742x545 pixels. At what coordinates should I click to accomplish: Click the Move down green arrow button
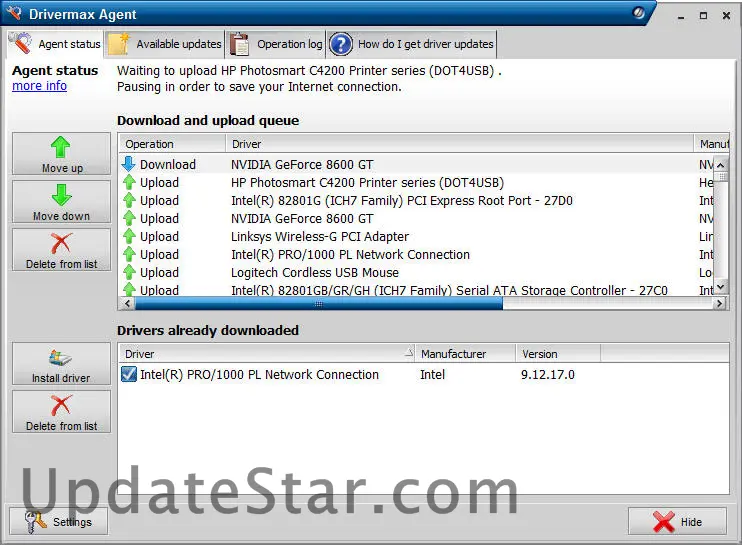[61, 202]
